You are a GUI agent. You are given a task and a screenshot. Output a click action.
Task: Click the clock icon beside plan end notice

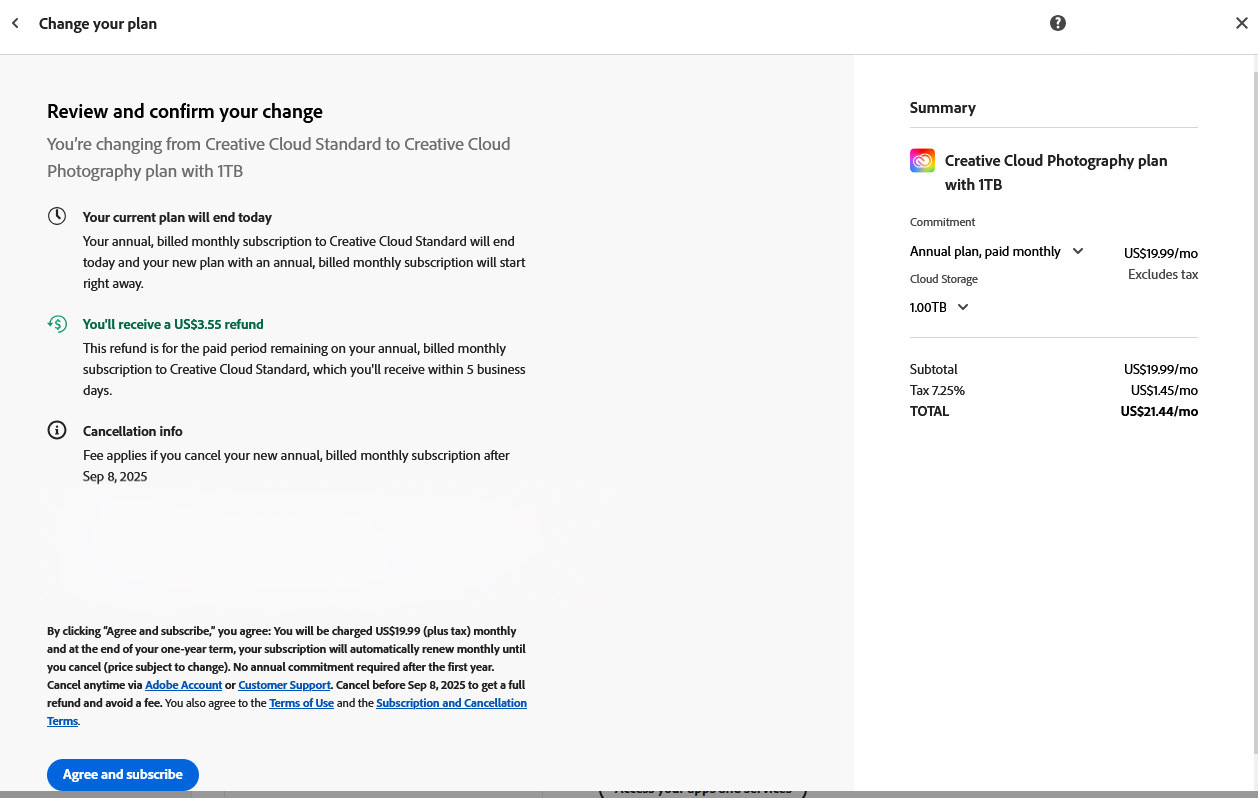(x=57, y=216)
